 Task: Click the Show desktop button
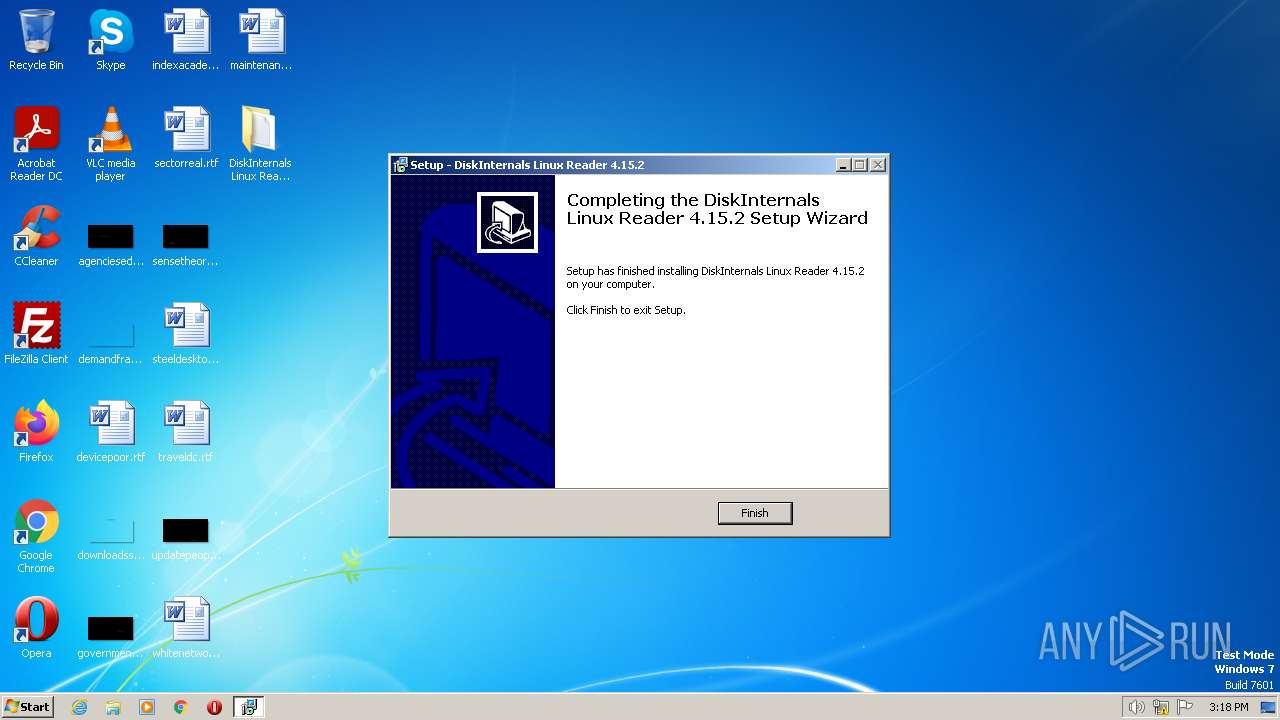[1270, 707]
